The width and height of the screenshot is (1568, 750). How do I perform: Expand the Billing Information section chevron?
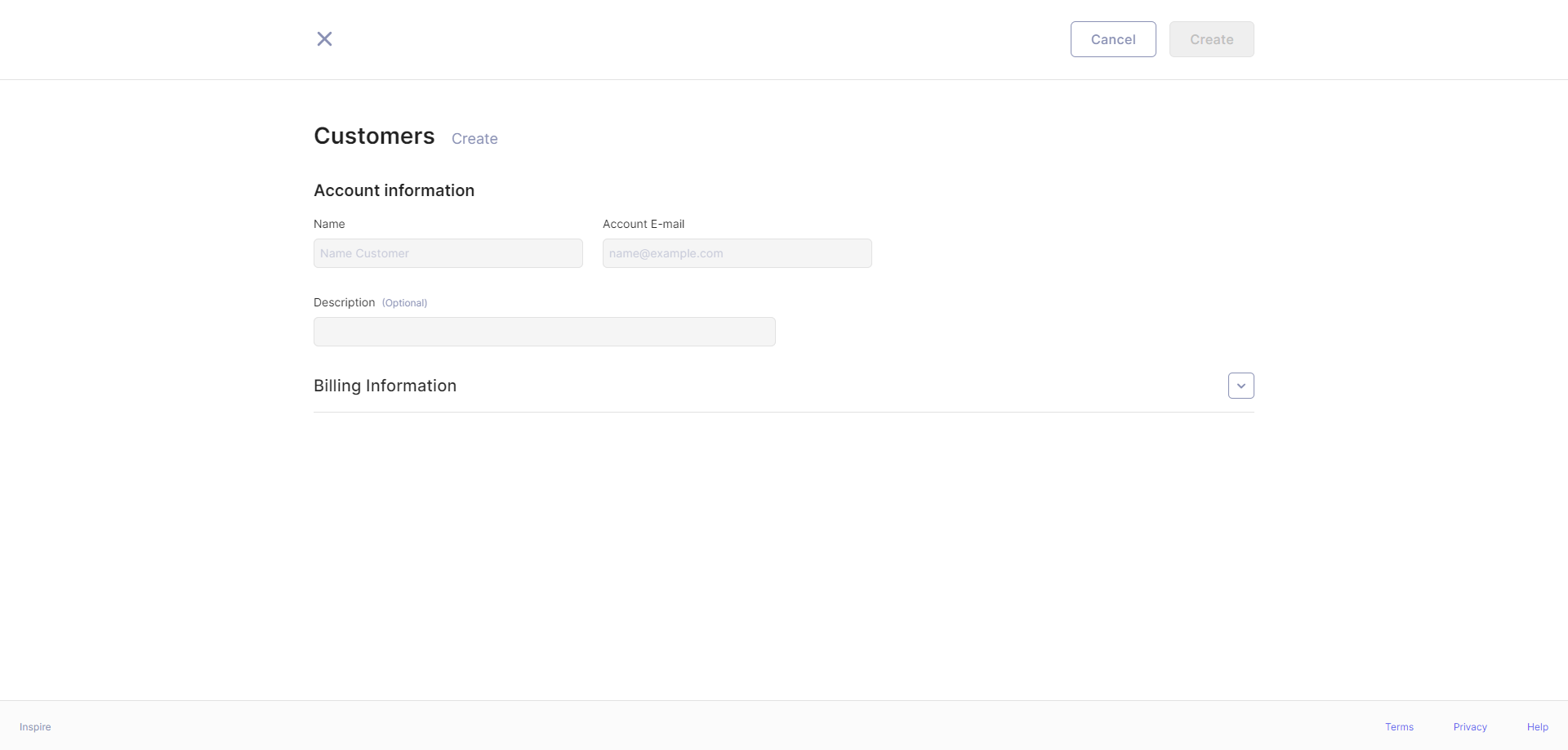1241,386
